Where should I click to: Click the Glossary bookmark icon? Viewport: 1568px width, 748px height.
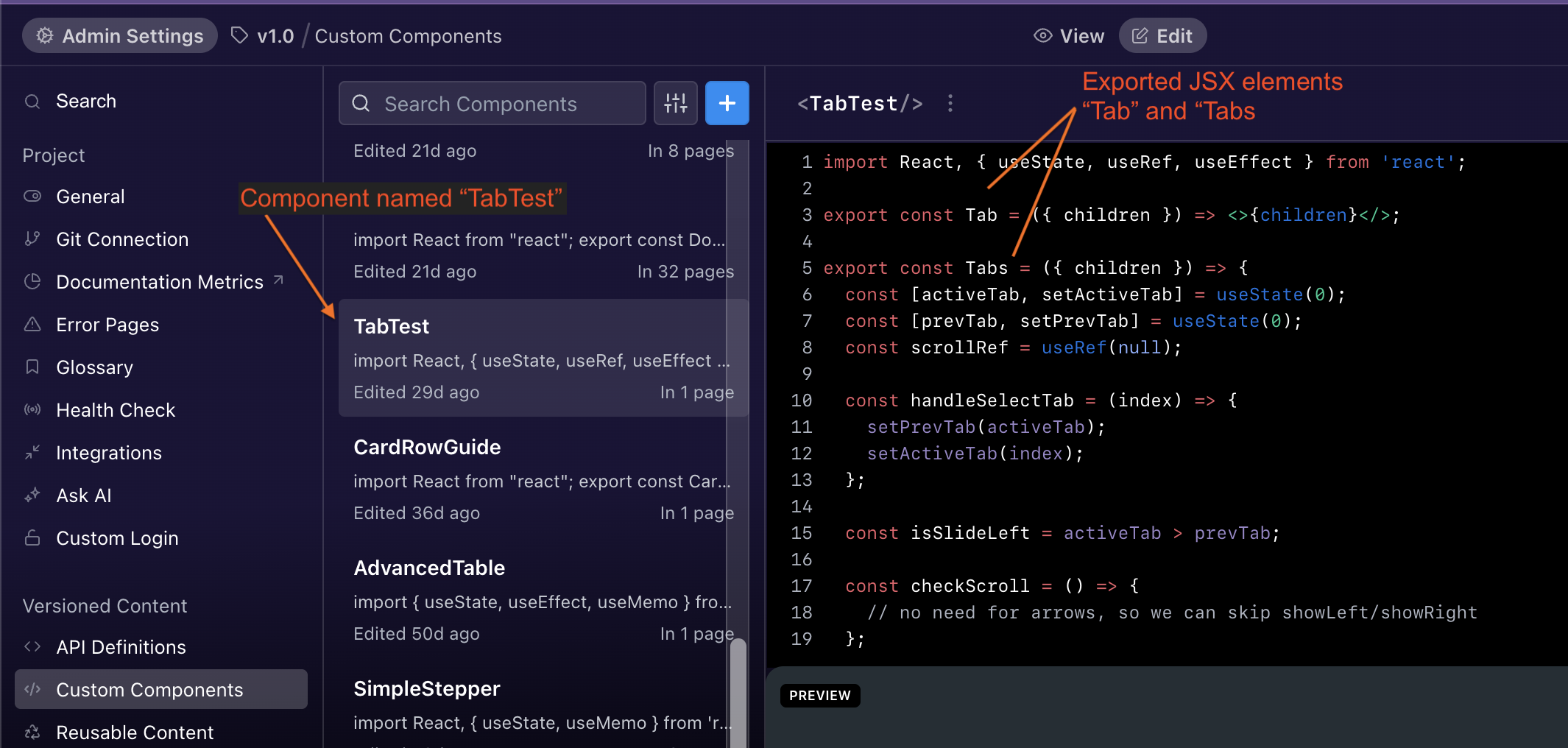(32, 367)
